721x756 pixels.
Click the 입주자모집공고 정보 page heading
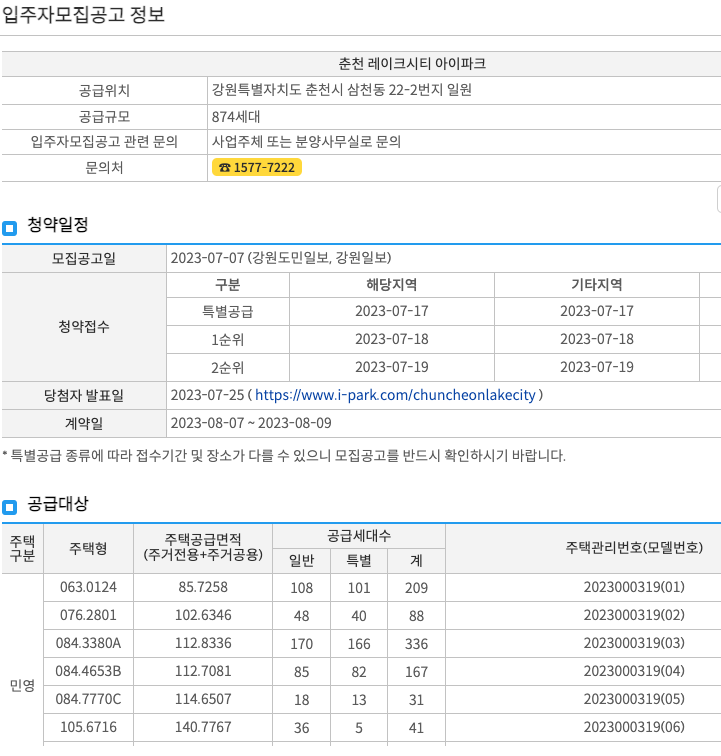tap(83, 14)
